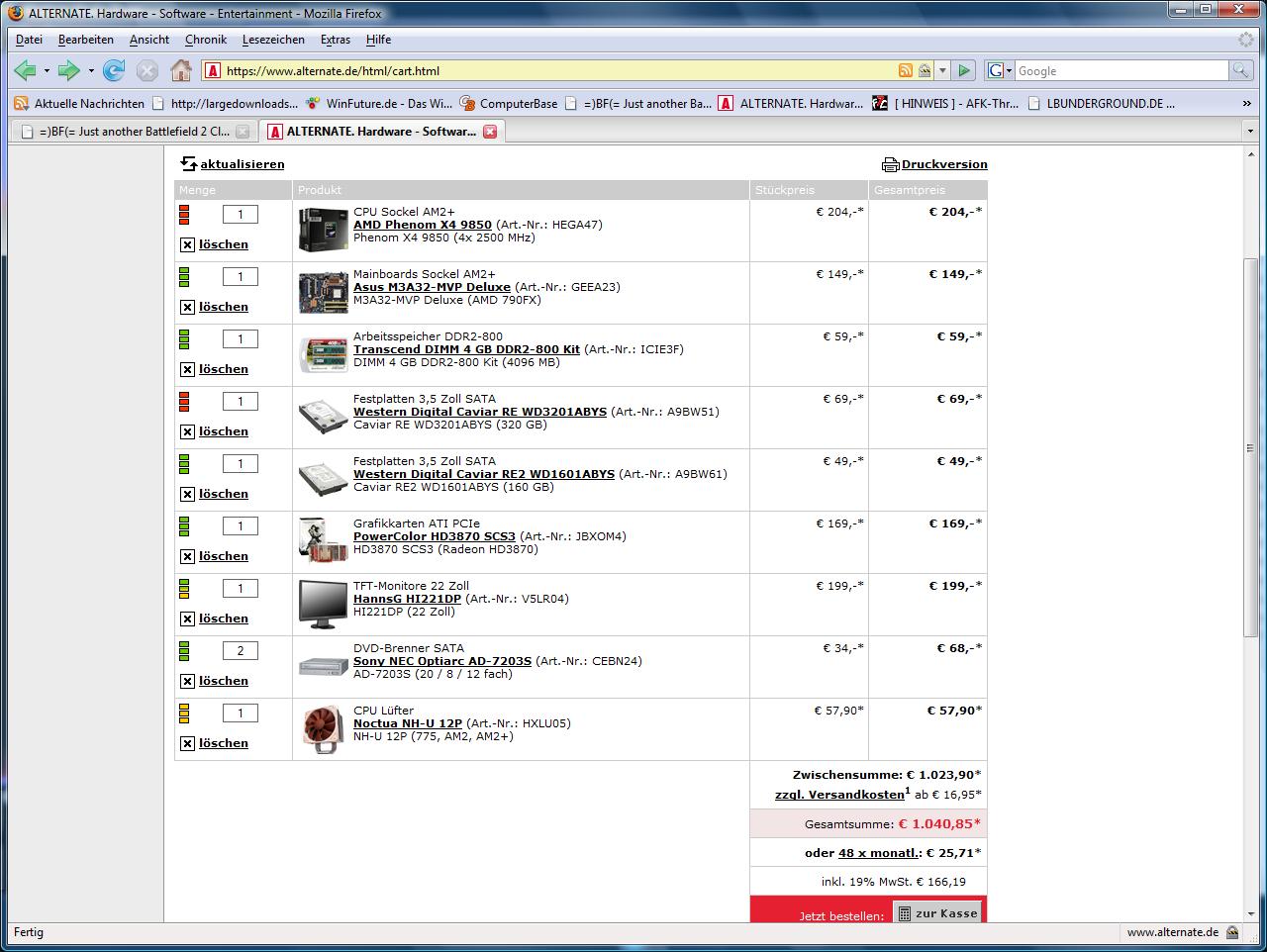Click quantity field for AMD Phenom X4 9850
This screenshot has height=952, width=1267.
pos(241,214)
